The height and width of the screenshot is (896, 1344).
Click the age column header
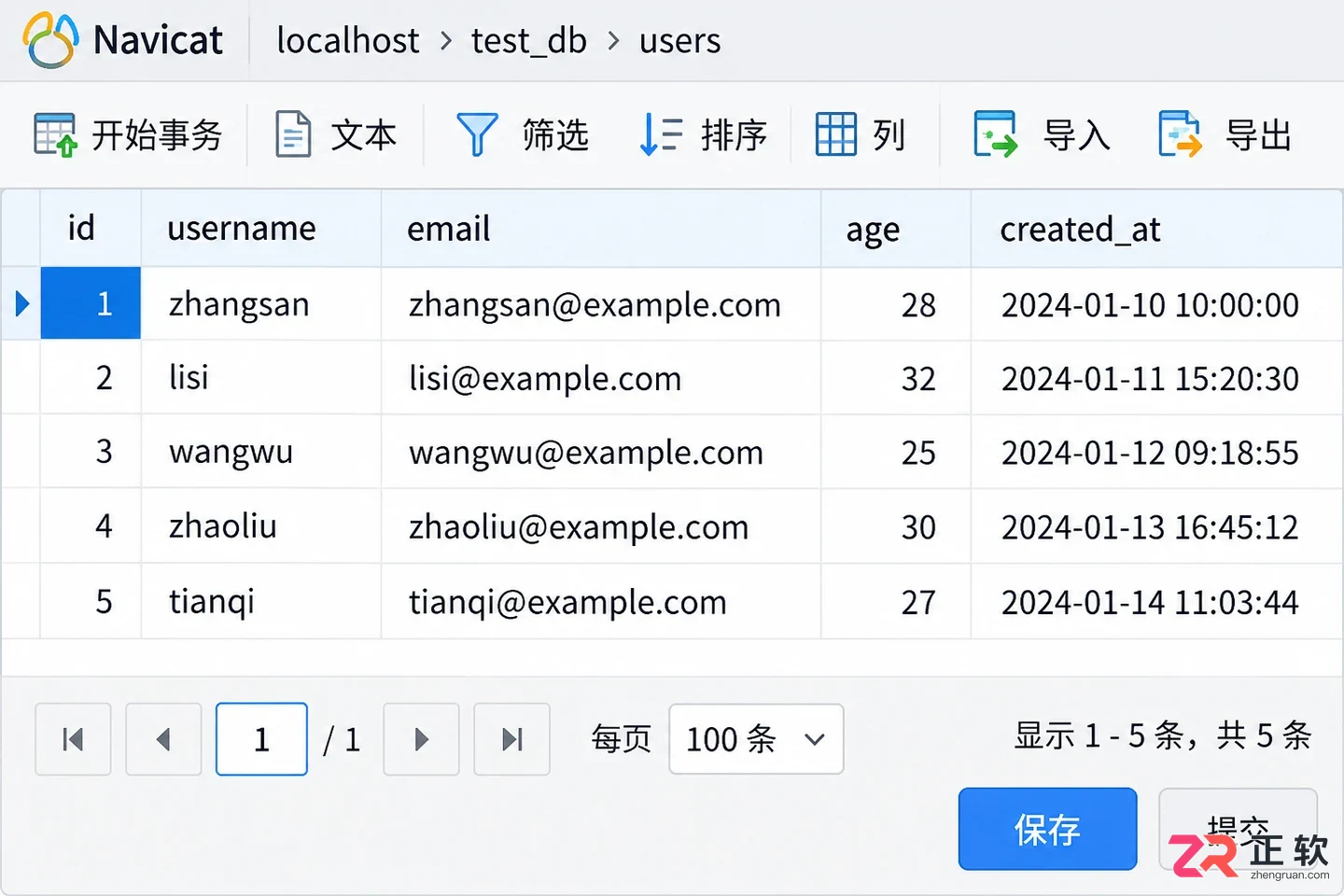896,229
